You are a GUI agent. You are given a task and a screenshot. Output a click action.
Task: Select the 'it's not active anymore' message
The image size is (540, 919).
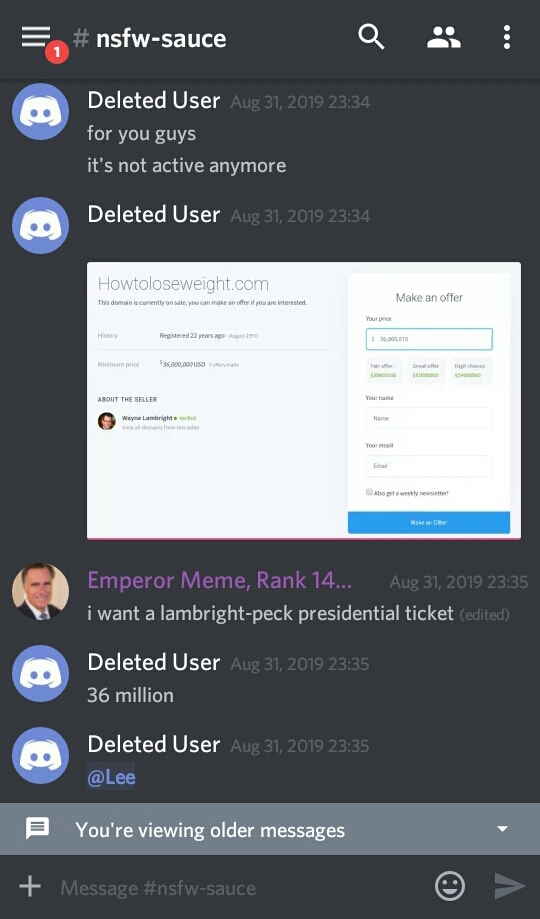pyautogui.click(x=186, y=165)
